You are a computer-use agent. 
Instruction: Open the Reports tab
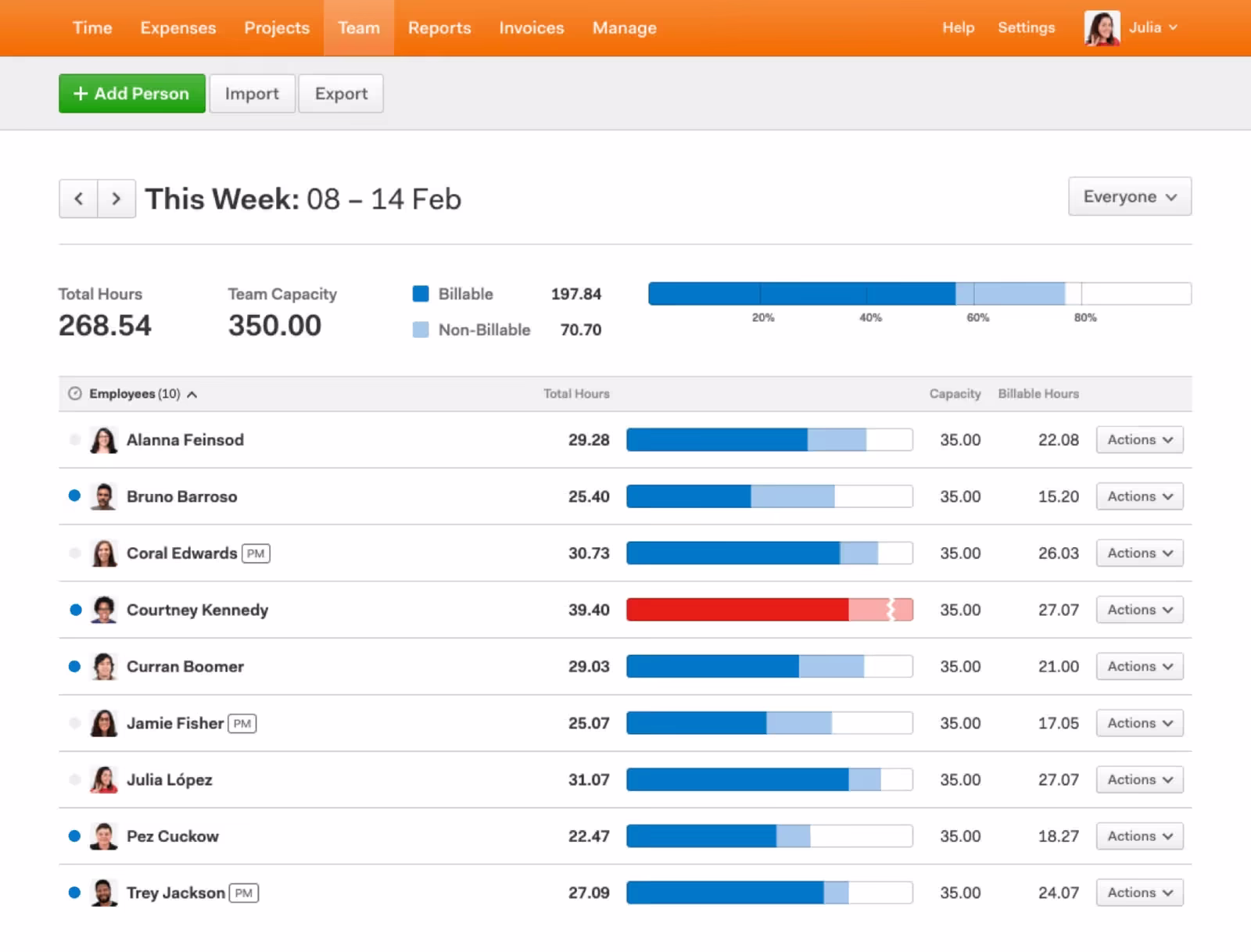pyautogui.click(x=439, y=28)
